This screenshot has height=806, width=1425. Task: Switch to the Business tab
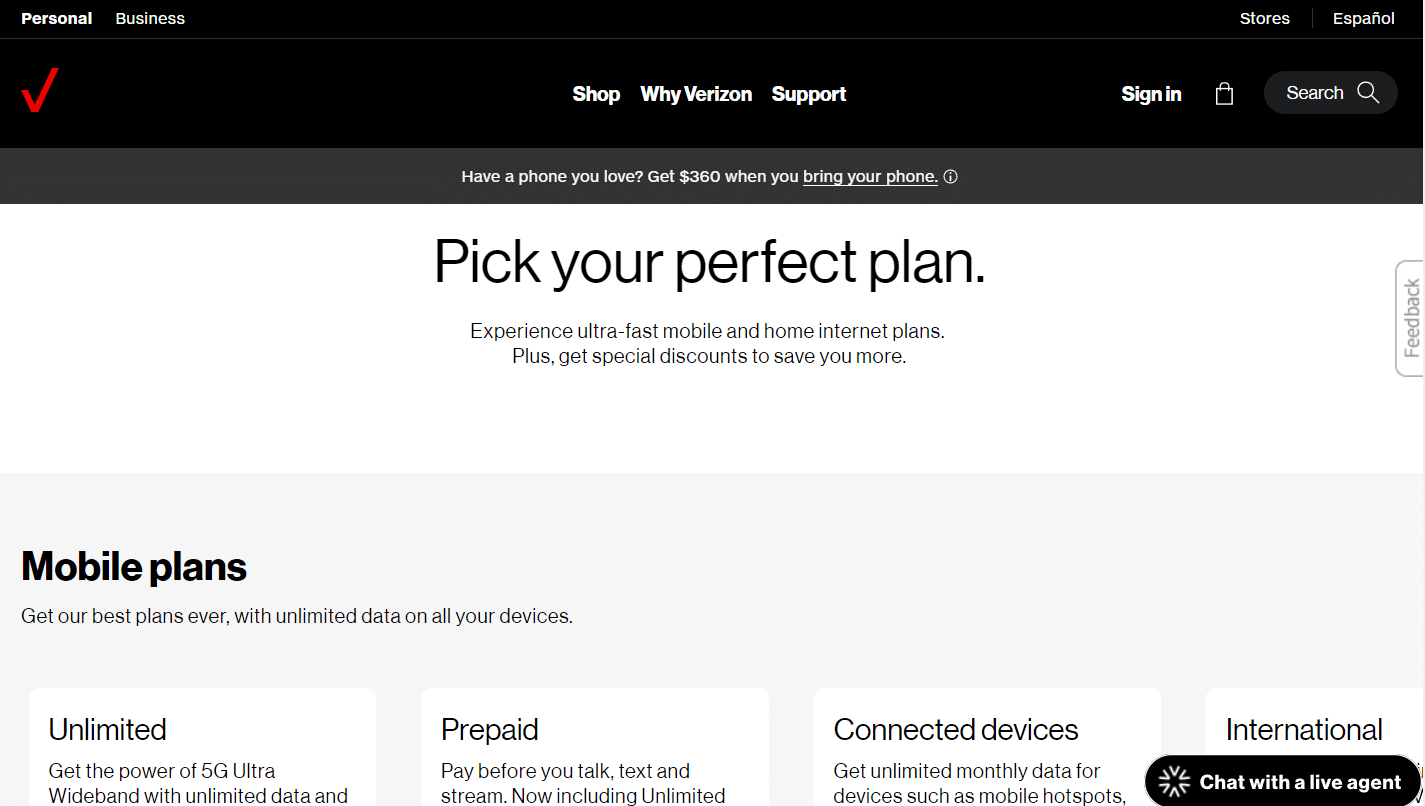pyautogui.click(x=150, y=18)
